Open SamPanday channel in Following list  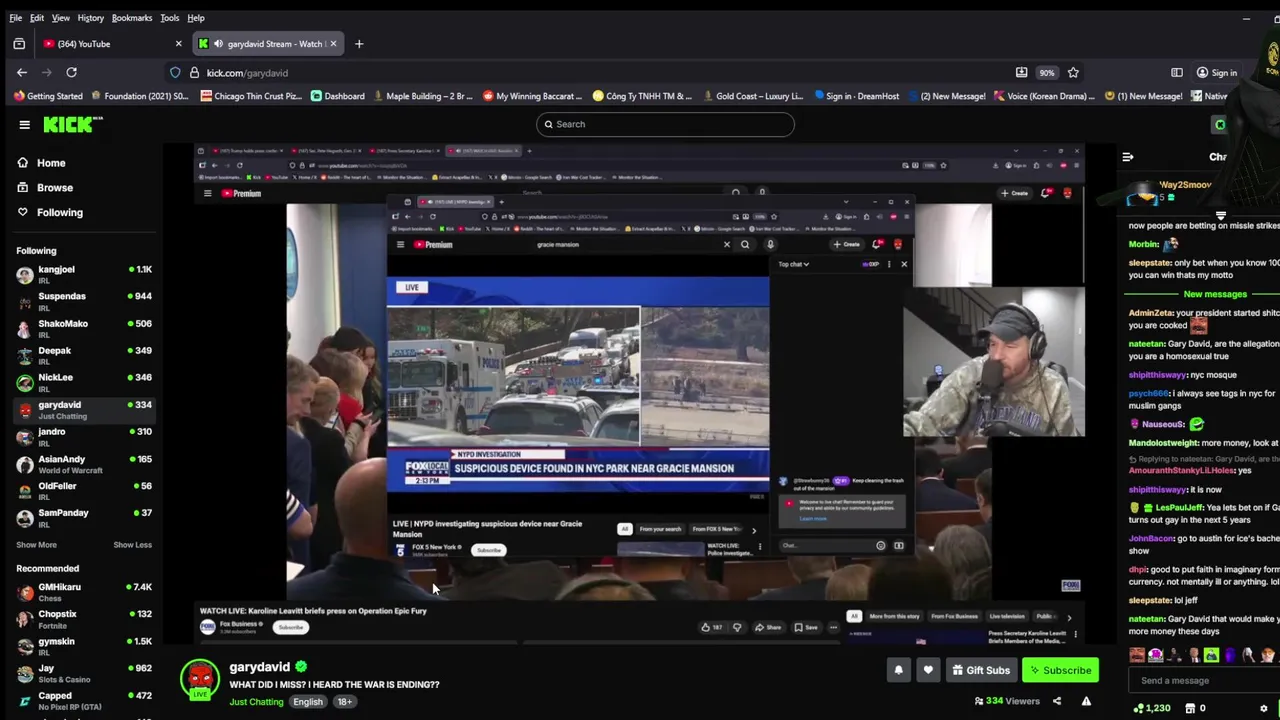point(84,518)
